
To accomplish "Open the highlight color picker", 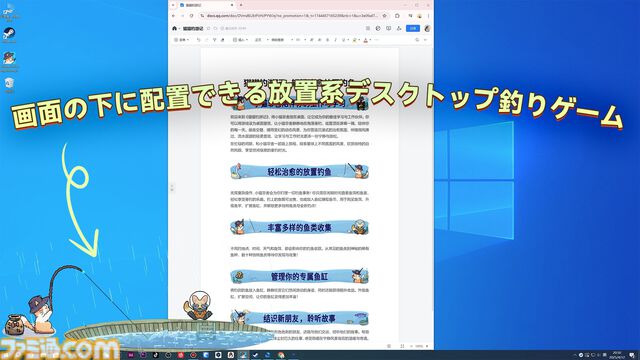I will (x=355, y=40).
